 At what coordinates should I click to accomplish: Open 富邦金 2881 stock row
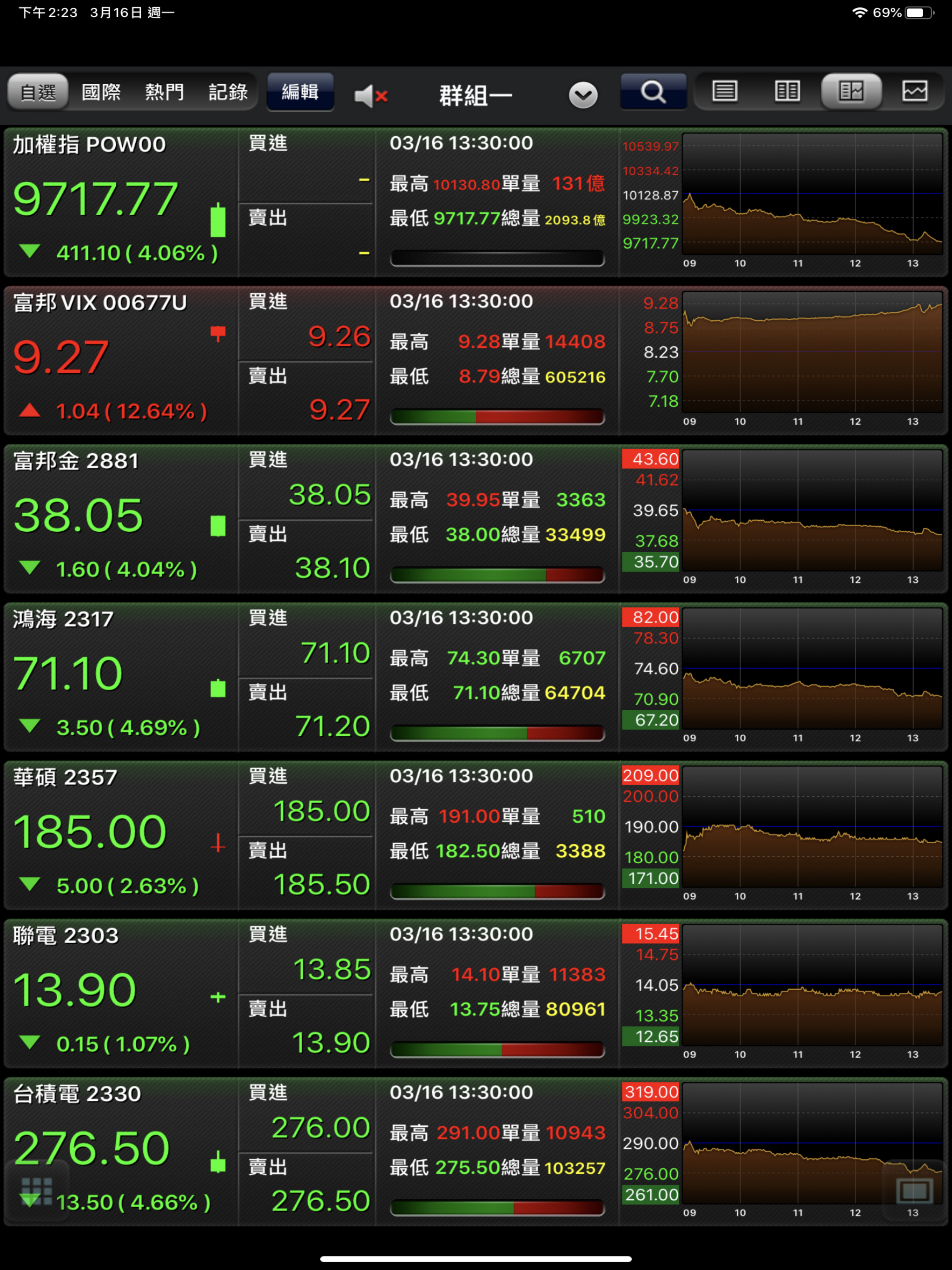pyautogui.click(x=476, y=519)
